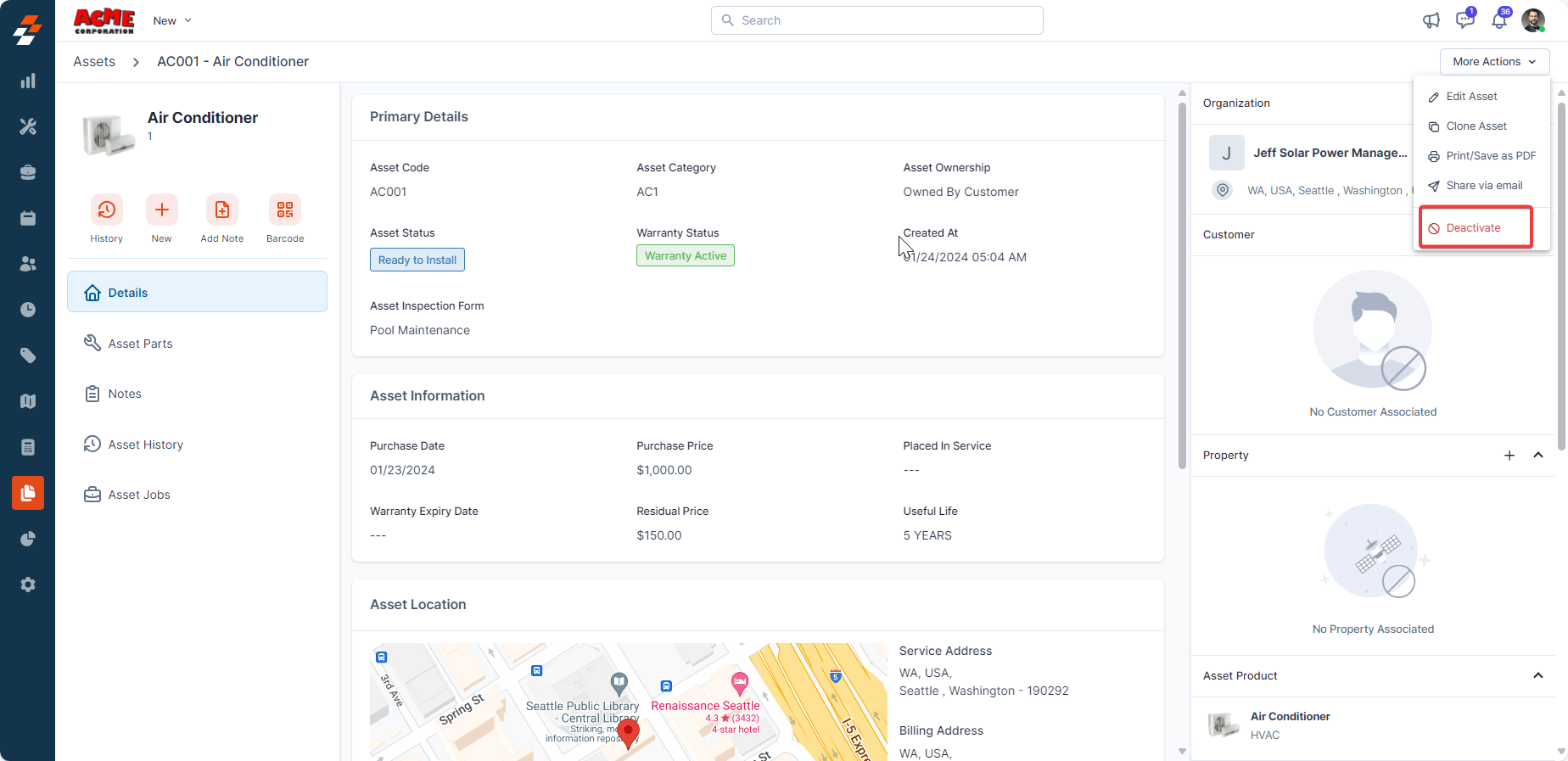Open the New dropdown in header
Screen dimensions: 1568x761
click(x=172, y=20)
